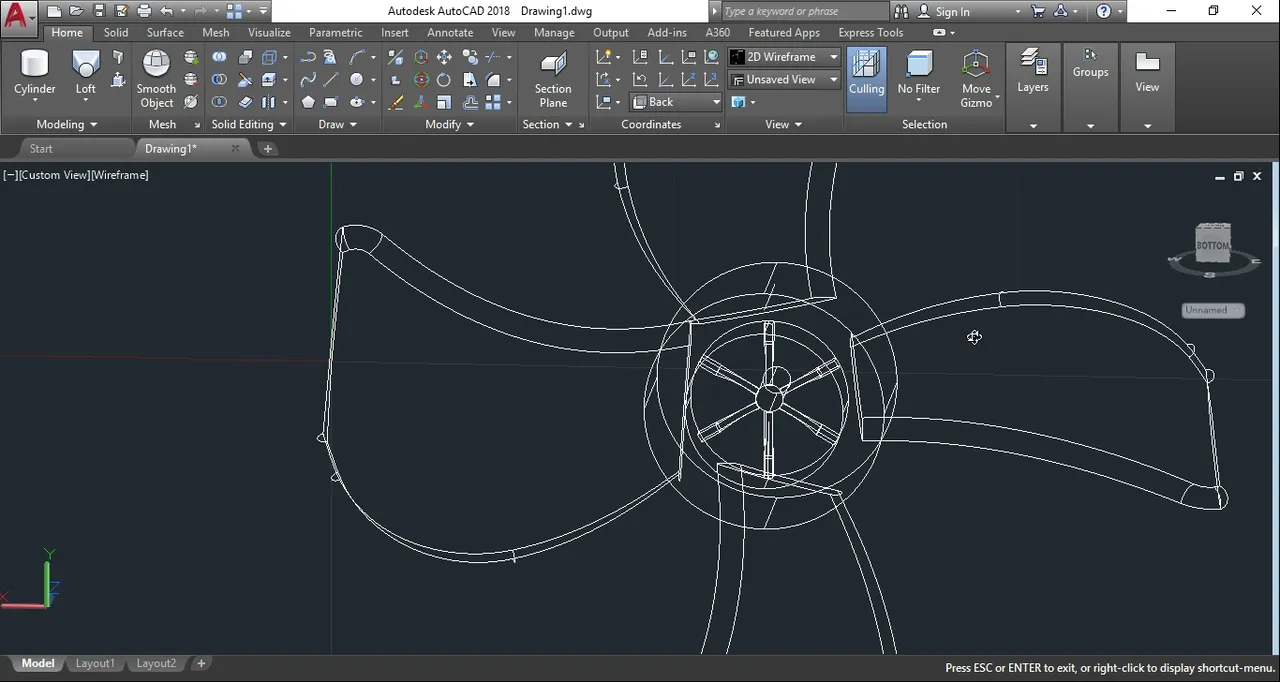Type in the keyword search field
1280x682 pixels.
click(803, 12)
